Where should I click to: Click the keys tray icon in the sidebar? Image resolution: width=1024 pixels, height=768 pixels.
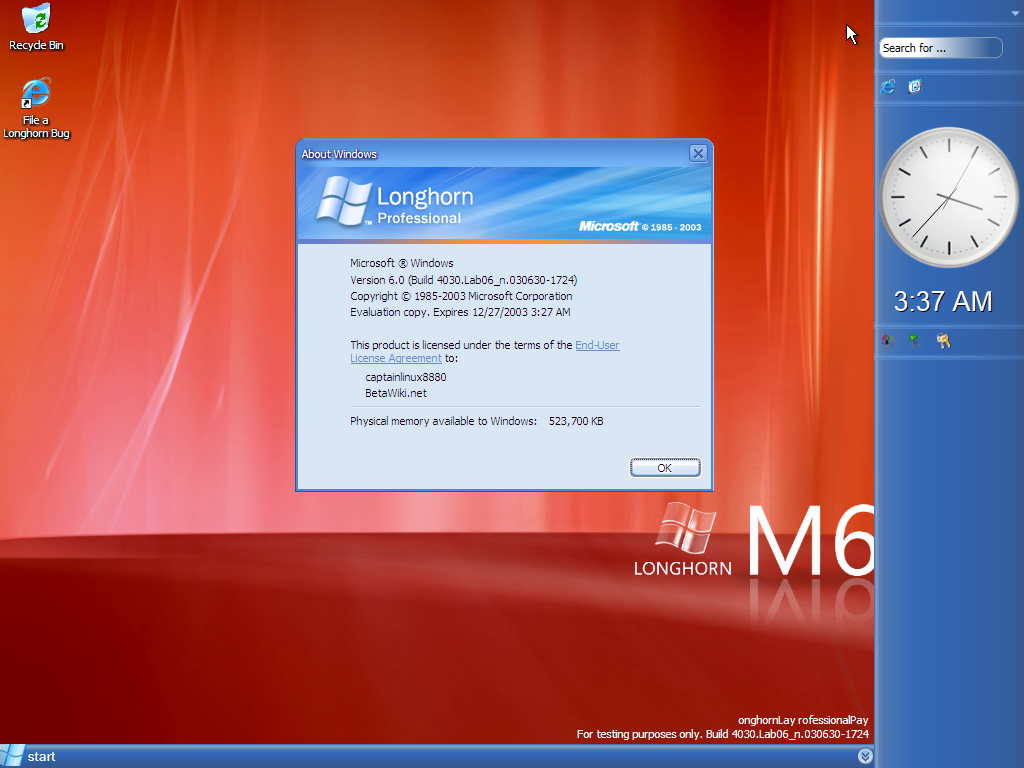[943, 340]
